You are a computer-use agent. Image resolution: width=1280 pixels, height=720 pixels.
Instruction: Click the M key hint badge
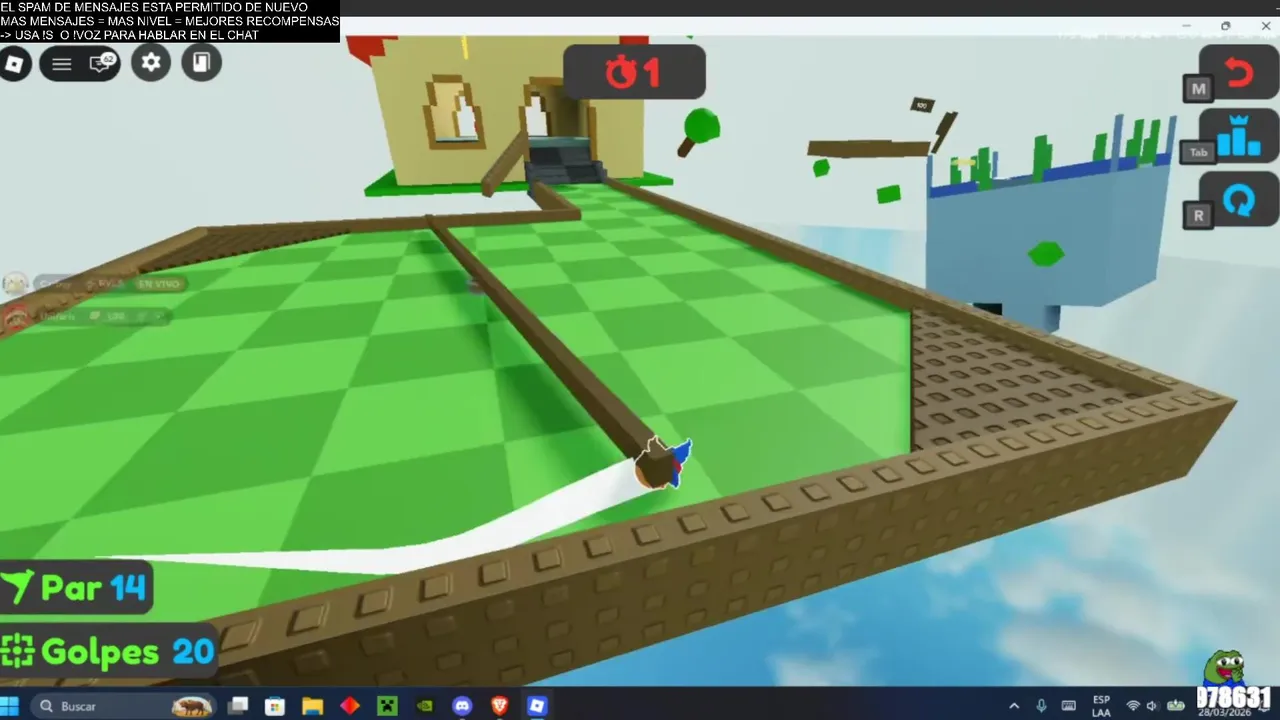(1198, 89)
